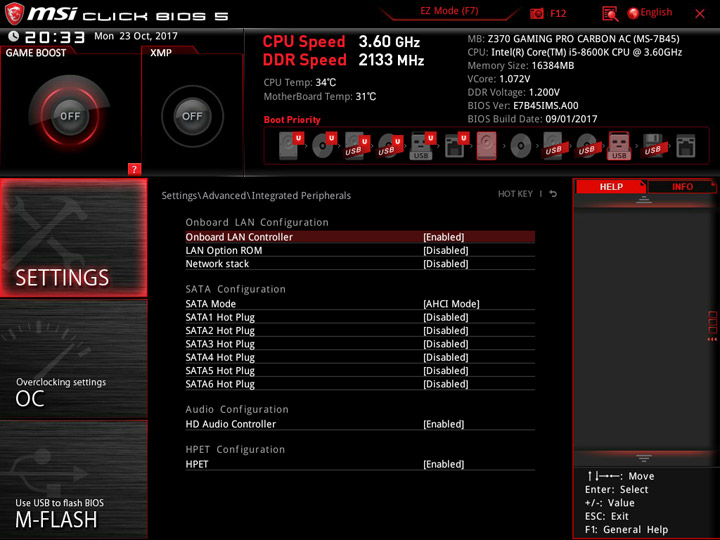The image size is (720, 540).
Task: Click the Memory Size 16384MB line
Action: point(521,66)
